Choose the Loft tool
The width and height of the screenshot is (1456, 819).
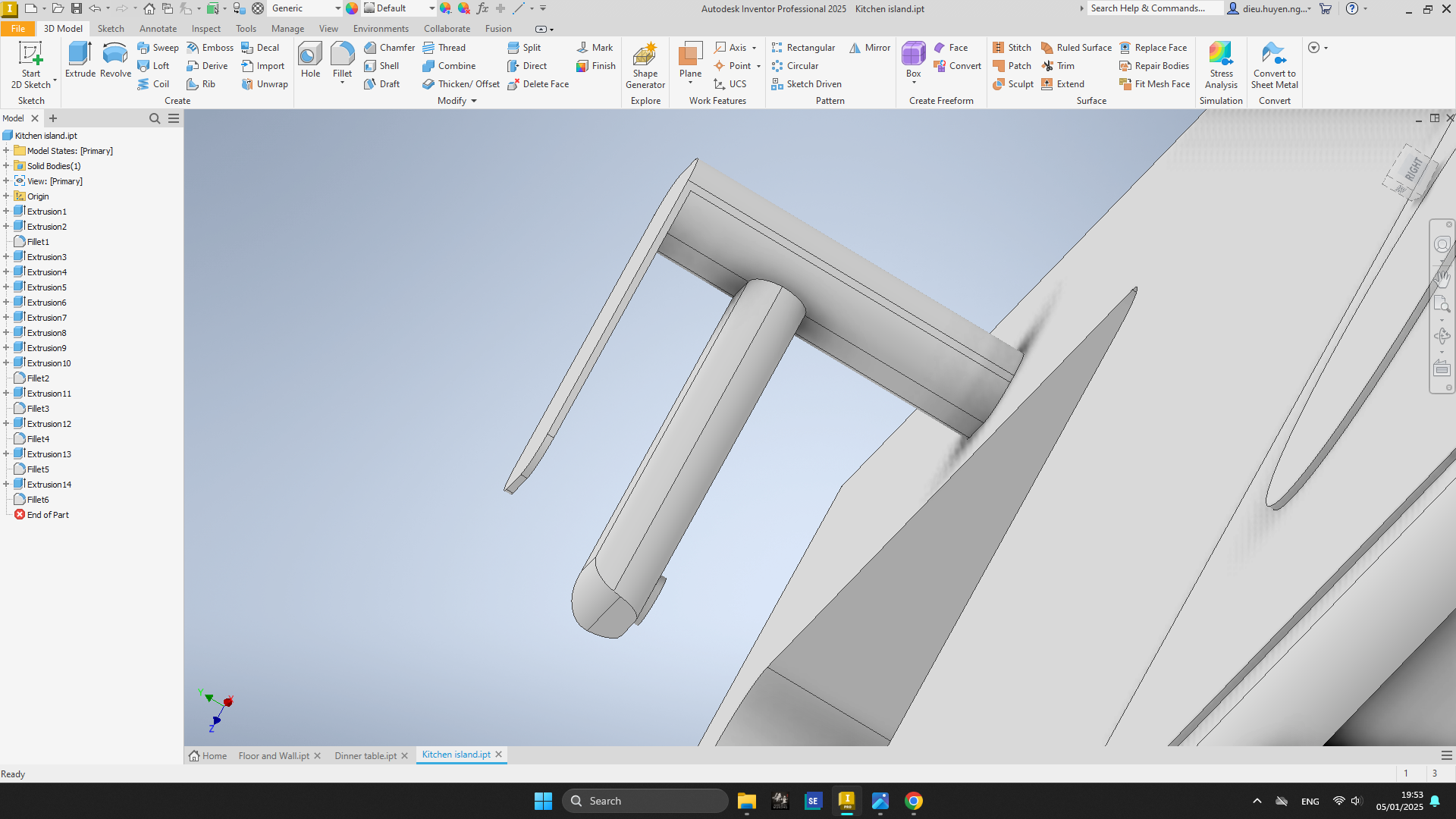point(153,66)
